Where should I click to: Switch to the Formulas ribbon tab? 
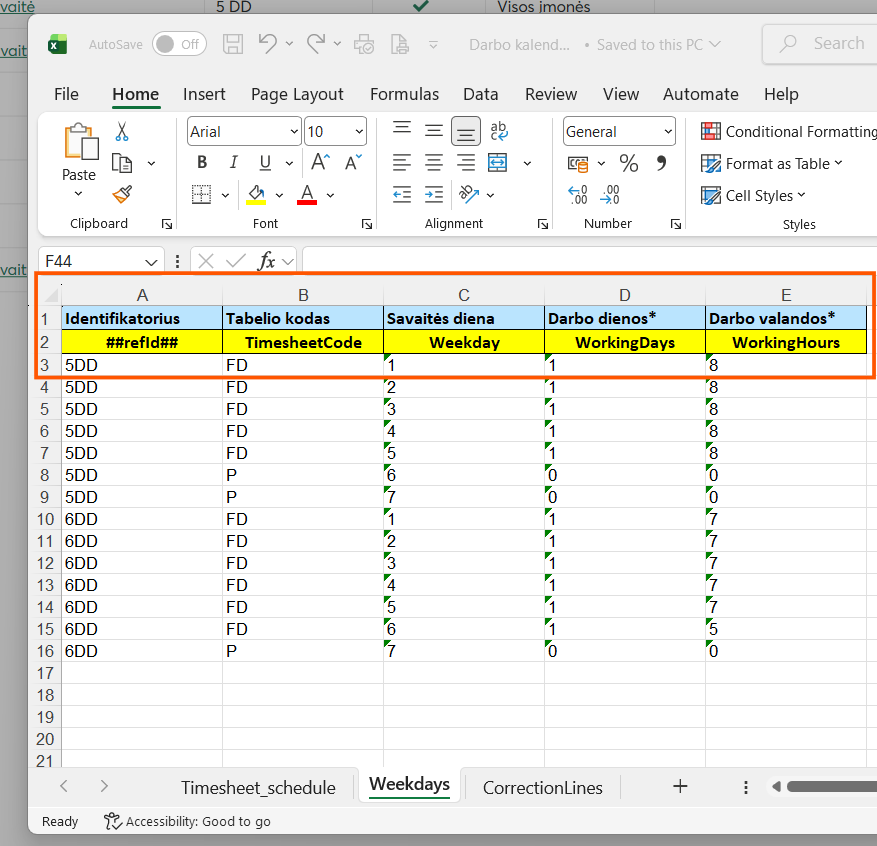click(404, 94)
